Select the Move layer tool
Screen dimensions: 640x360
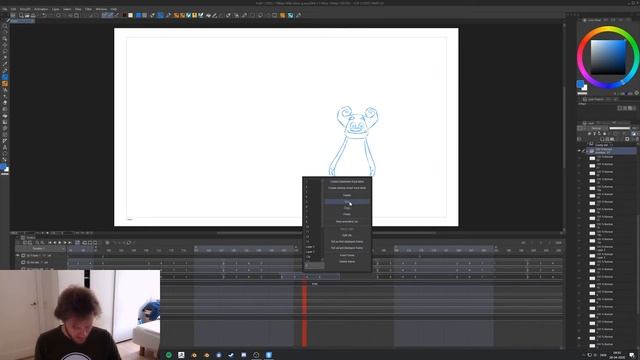[x=5, y=45]
